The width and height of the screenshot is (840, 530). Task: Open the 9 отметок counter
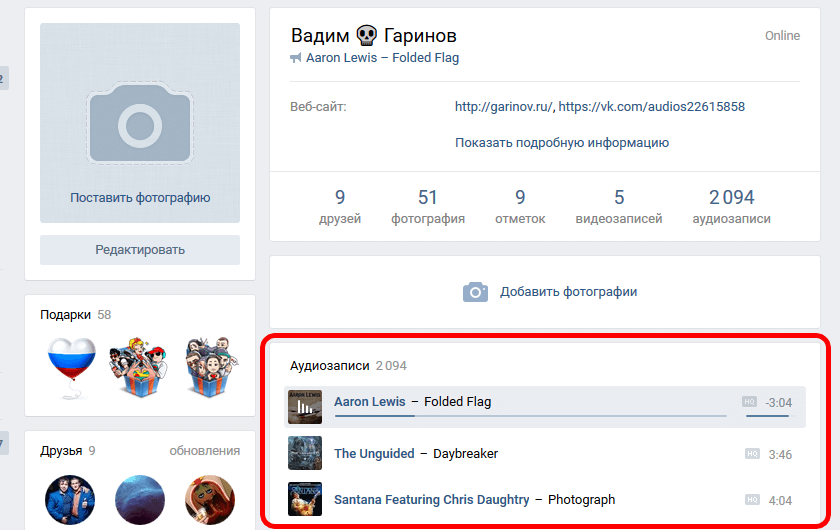(x=520, y=206)
